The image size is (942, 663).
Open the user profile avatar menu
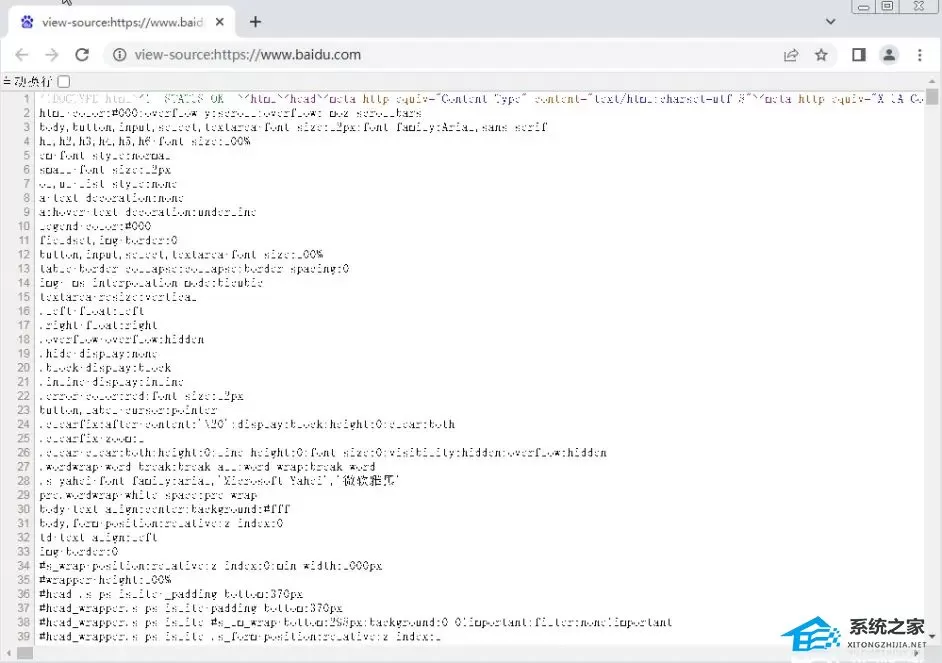pyautogui.click(x=889, y=55)
